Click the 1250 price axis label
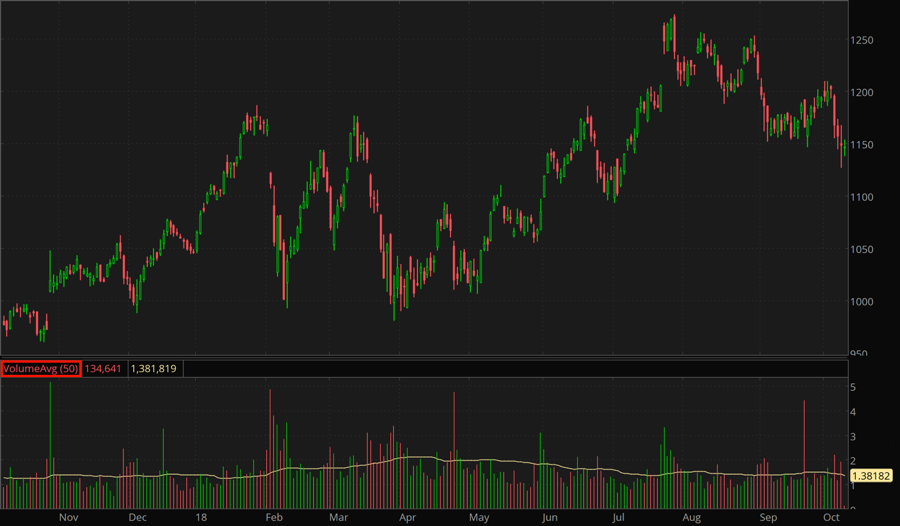 (x=864, y=40)
